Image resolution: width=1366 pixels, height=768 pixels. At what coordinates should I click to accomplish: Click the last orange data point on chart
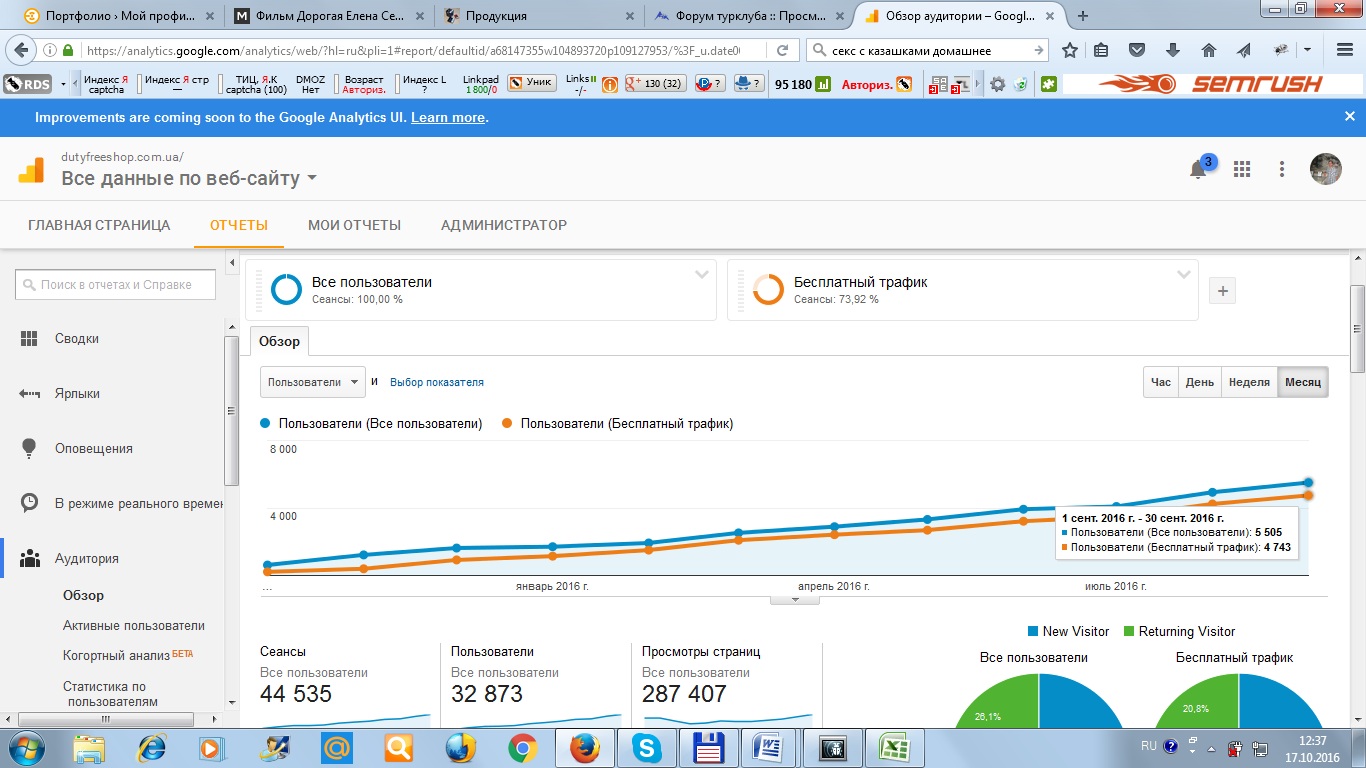click(1308, 495)
